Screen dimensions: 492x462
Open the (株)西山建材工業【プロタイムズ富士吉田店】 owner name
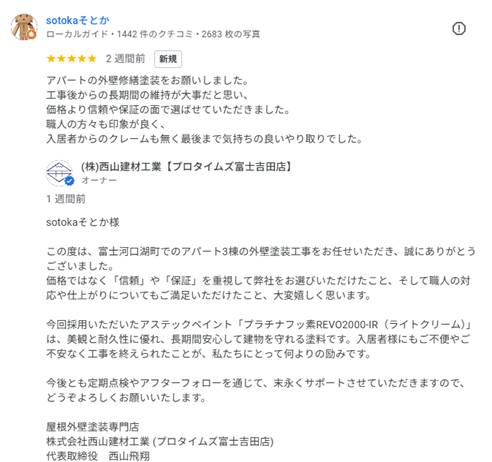(187, 167)
